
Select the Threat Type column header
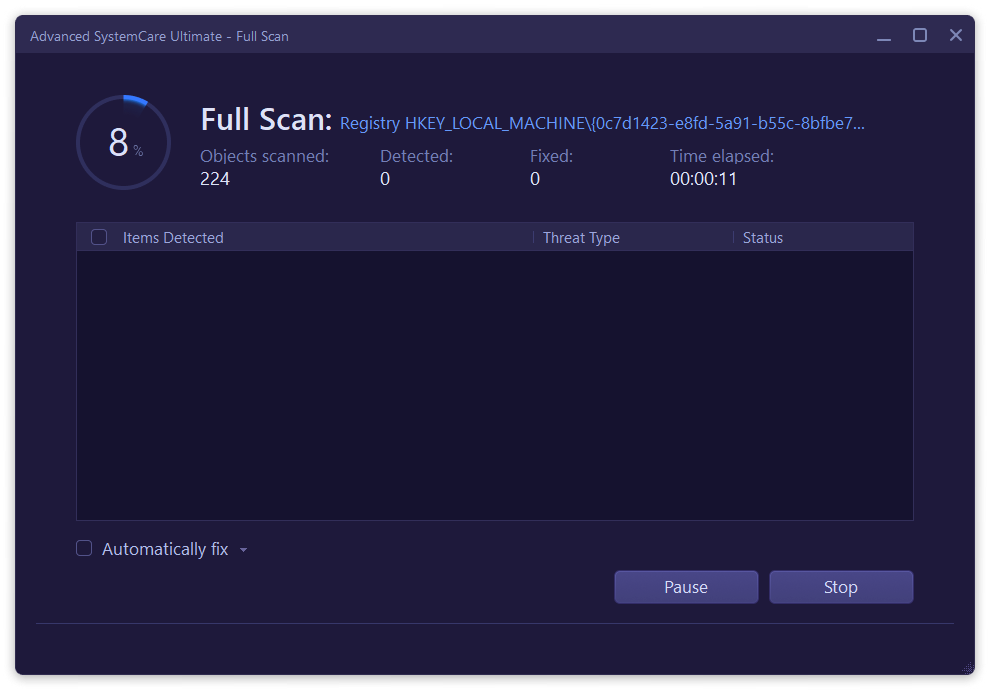click(x=581, y=237)
